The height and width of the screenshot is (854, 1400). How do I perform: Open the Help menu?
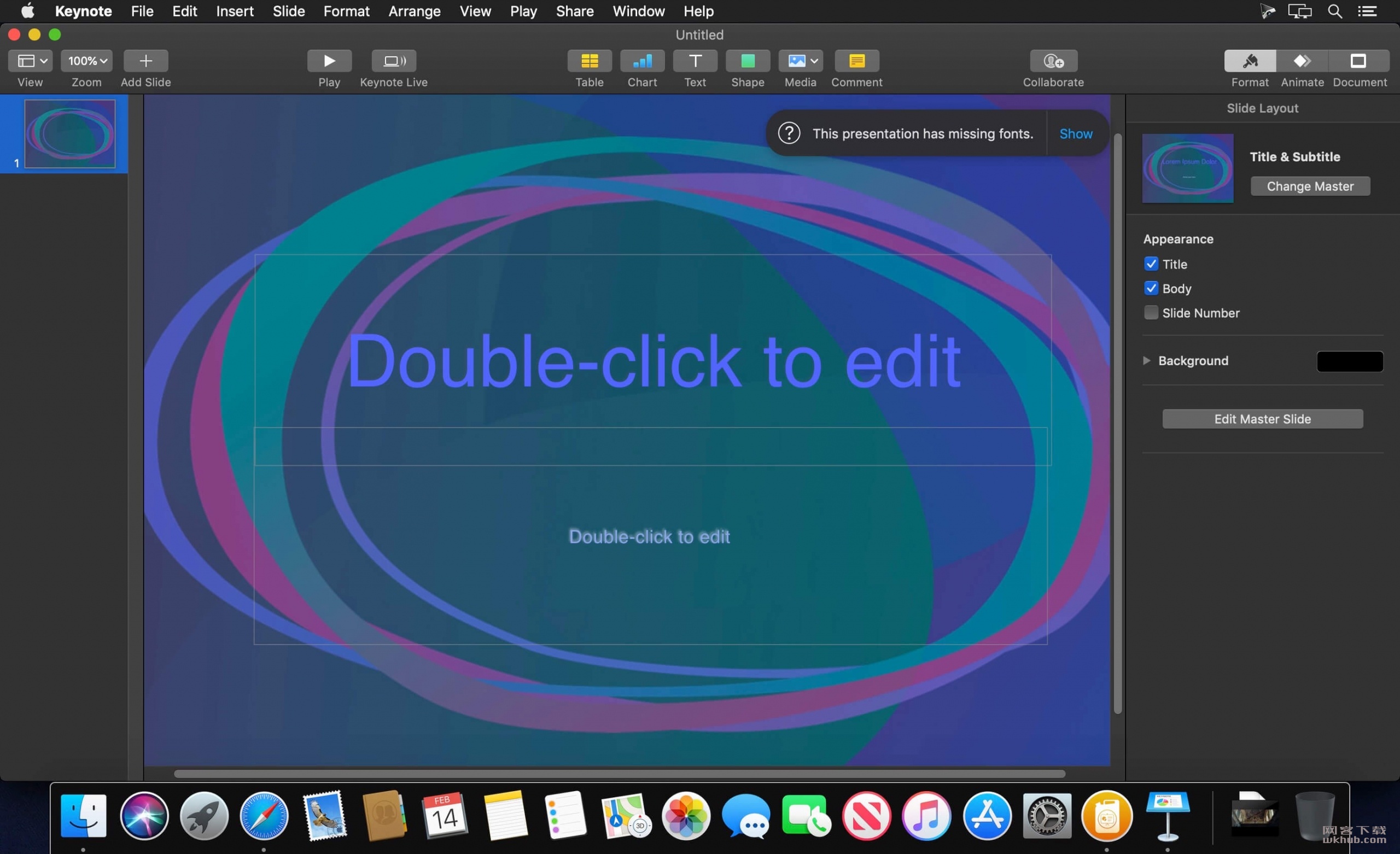[698, 11]
